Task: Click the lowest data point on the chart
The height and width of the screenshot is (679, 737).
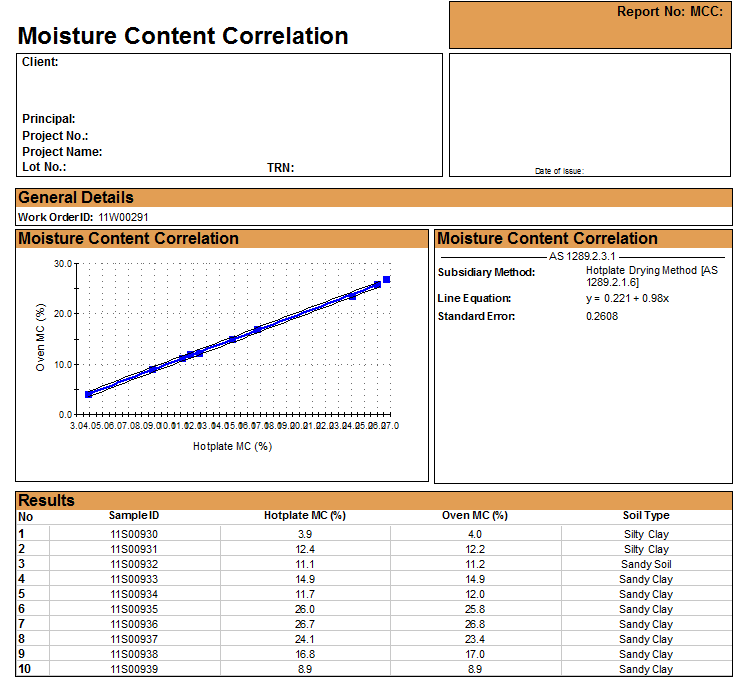Action: (x=89, y=394)
